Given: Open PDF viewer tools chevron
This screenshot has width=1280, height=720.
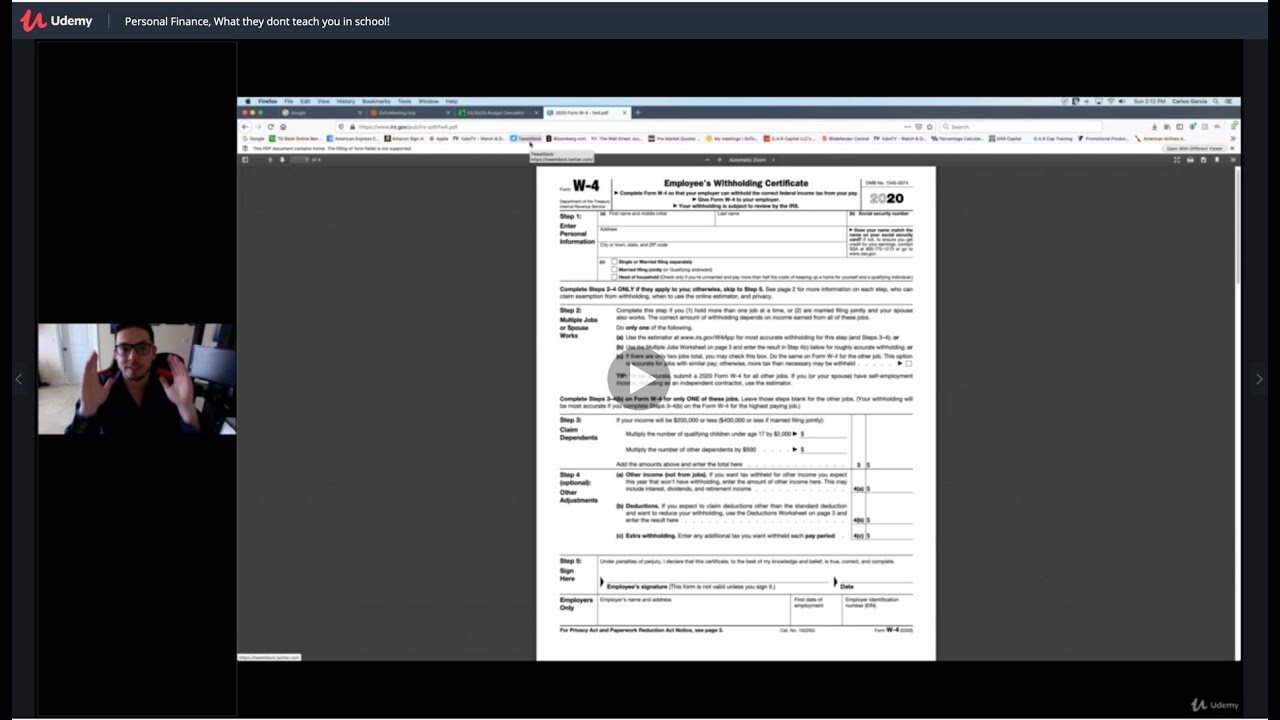Looking at the screenshot, I should pyautogui.click(x=1233, y=159).
